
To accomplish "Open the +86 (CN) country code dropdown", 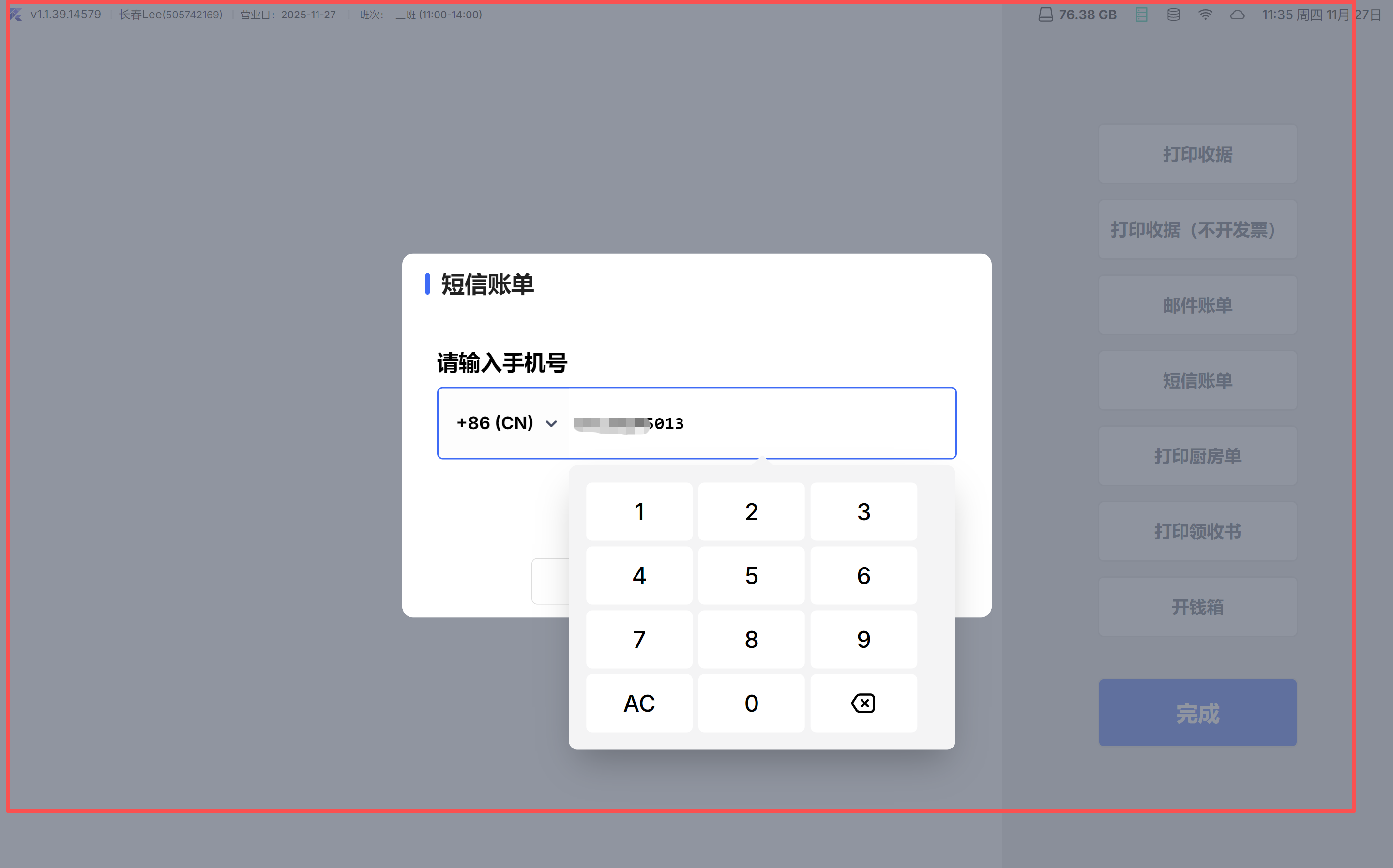I will tap(496, 423).
